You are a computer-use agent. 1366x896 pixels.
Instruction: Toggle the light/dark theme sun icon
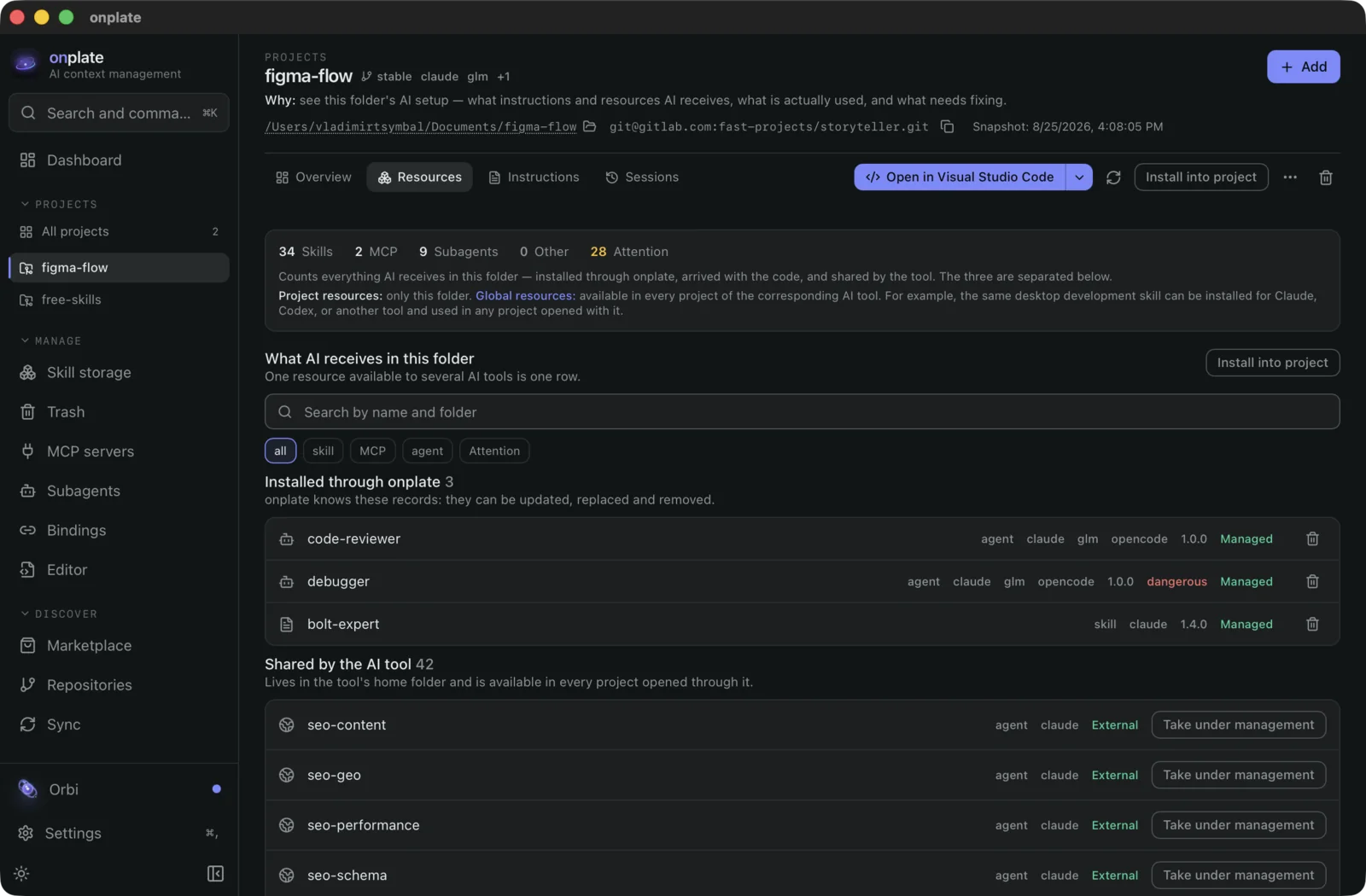(22, 874)
